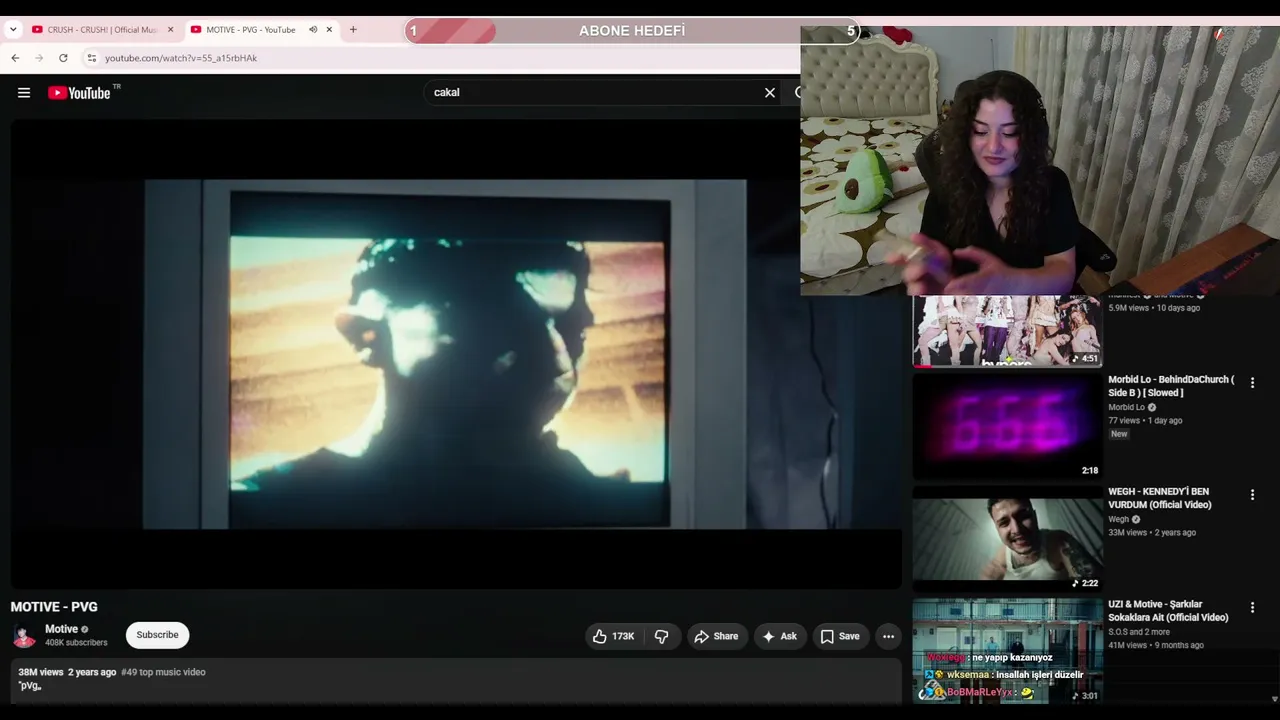Open the Motive channel name link
Image resolution: width=1280 pixels, height=720 pixels.
[61, 629]
